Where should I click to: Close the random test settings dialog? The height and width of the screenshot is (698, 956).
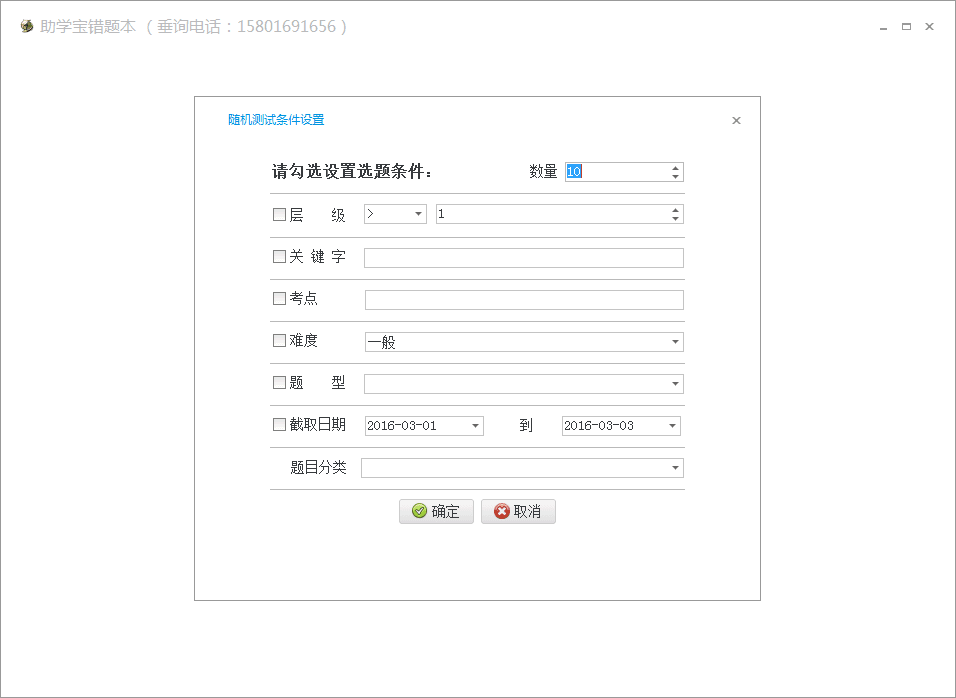tap(736, 121)
